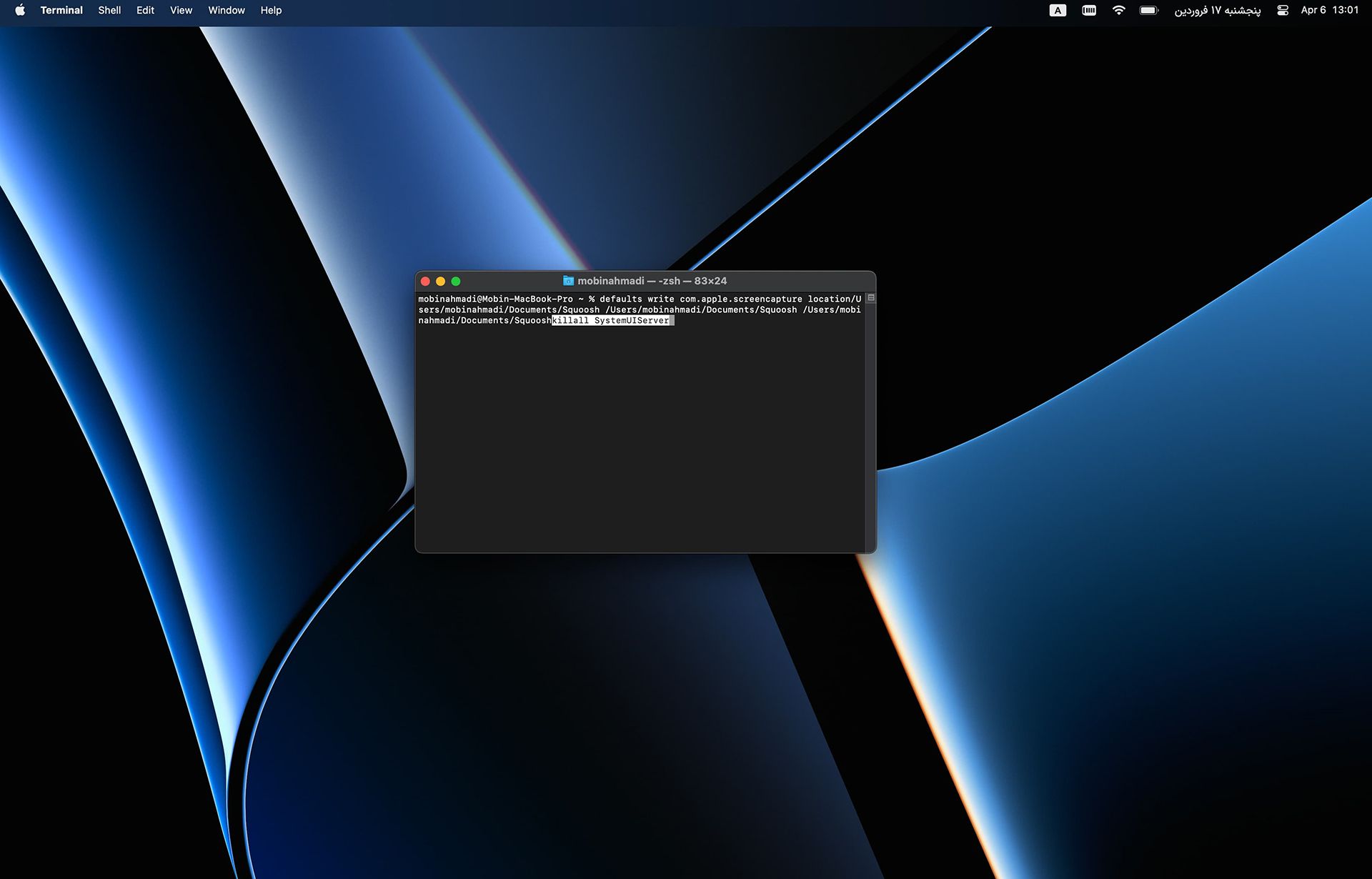The height and width of the screenshot is (879, 1372).
Task: Open Control Center
Action: (x=1283, y=10)
